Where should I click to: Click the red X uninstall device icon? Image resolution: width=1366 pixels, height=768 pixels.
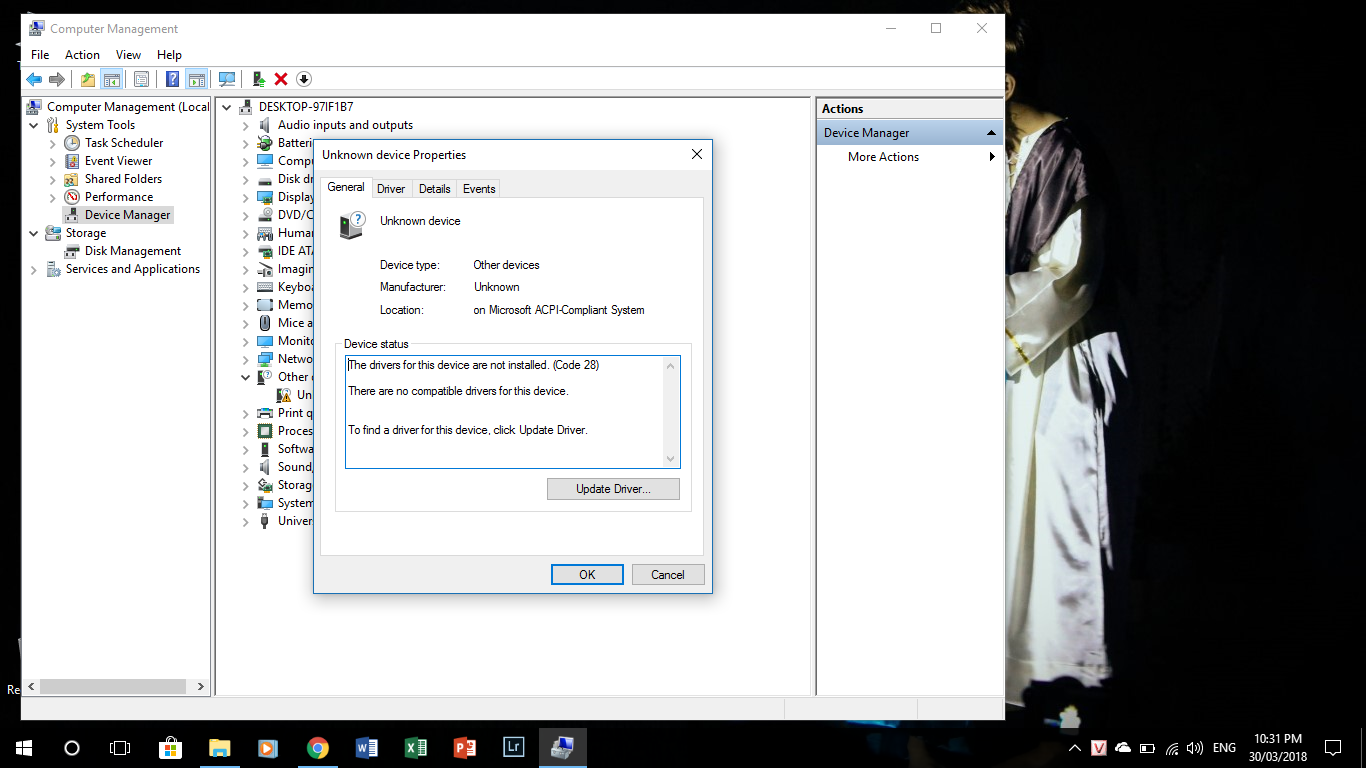pos(281,79)
